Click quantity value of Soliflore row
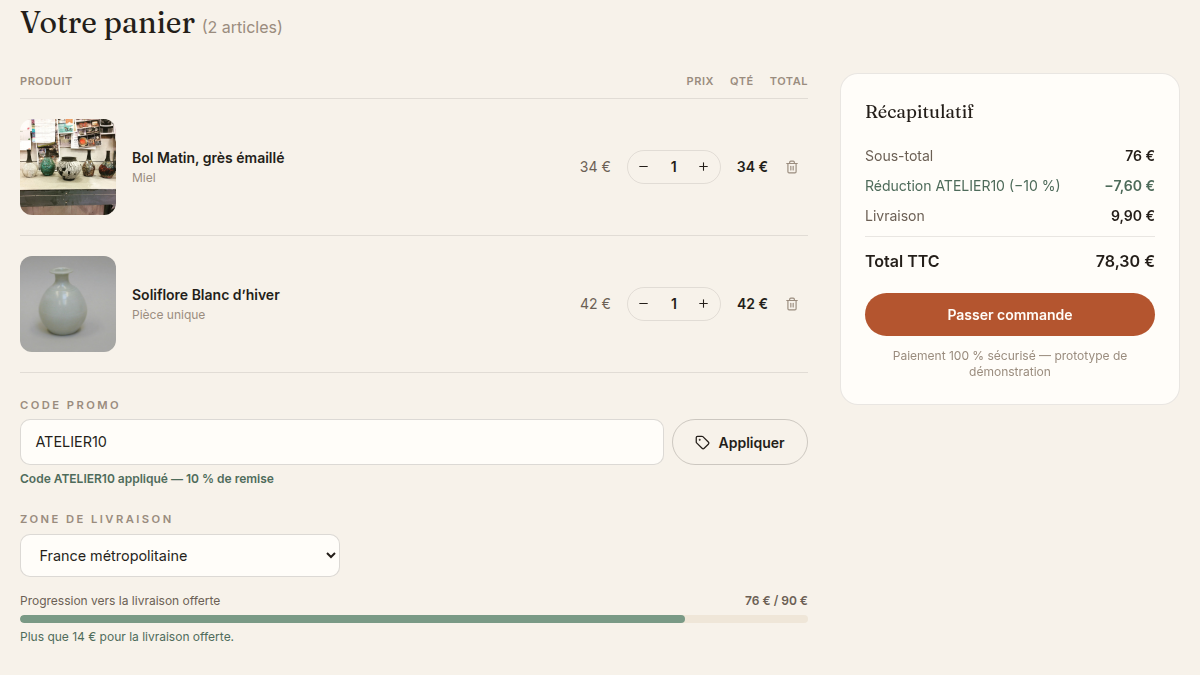The image size is (1200, 675). point(674,304)
